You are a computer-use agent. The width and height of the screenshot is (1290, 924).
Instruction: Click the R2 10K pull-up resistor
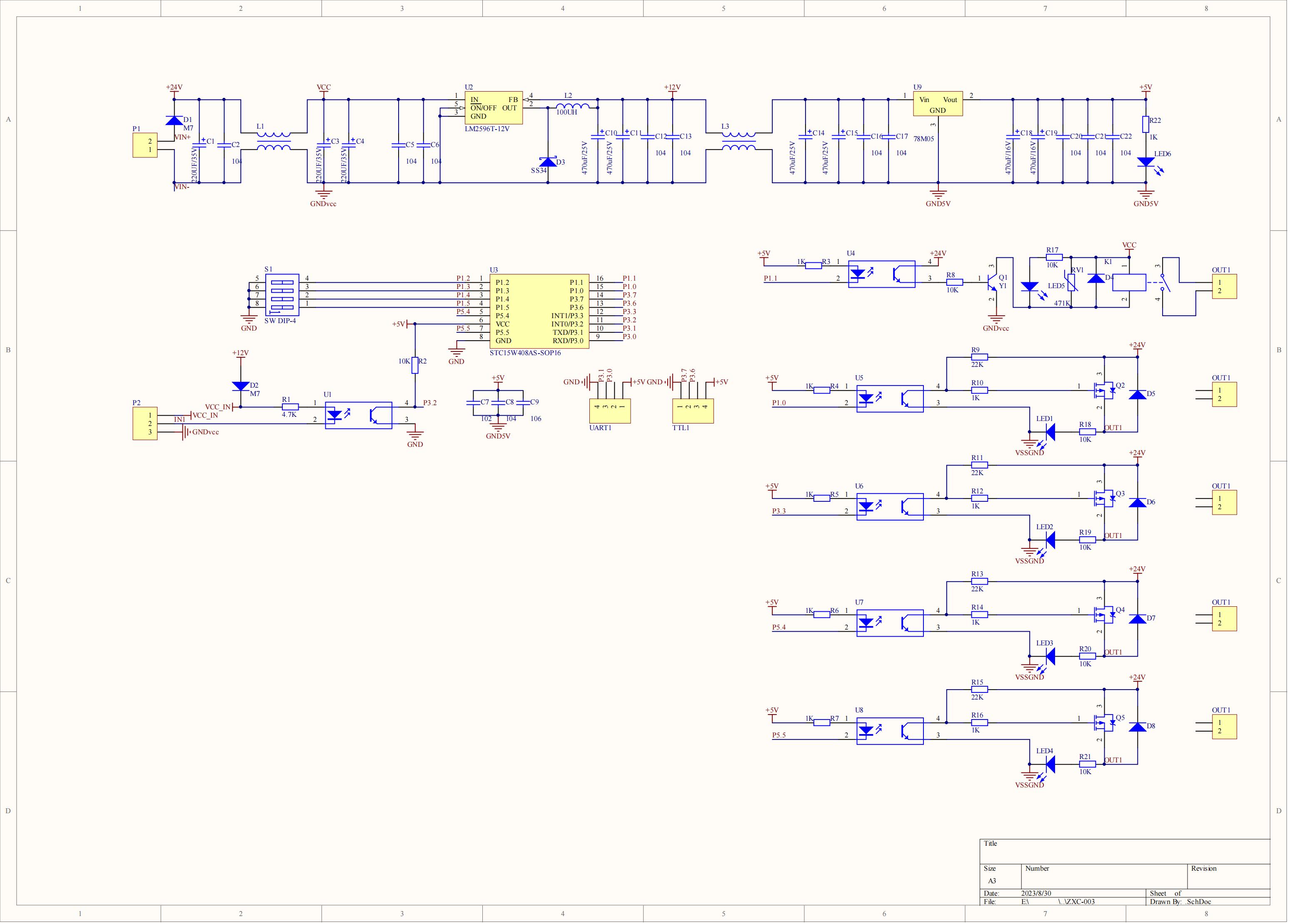click(x=415, y=366)
